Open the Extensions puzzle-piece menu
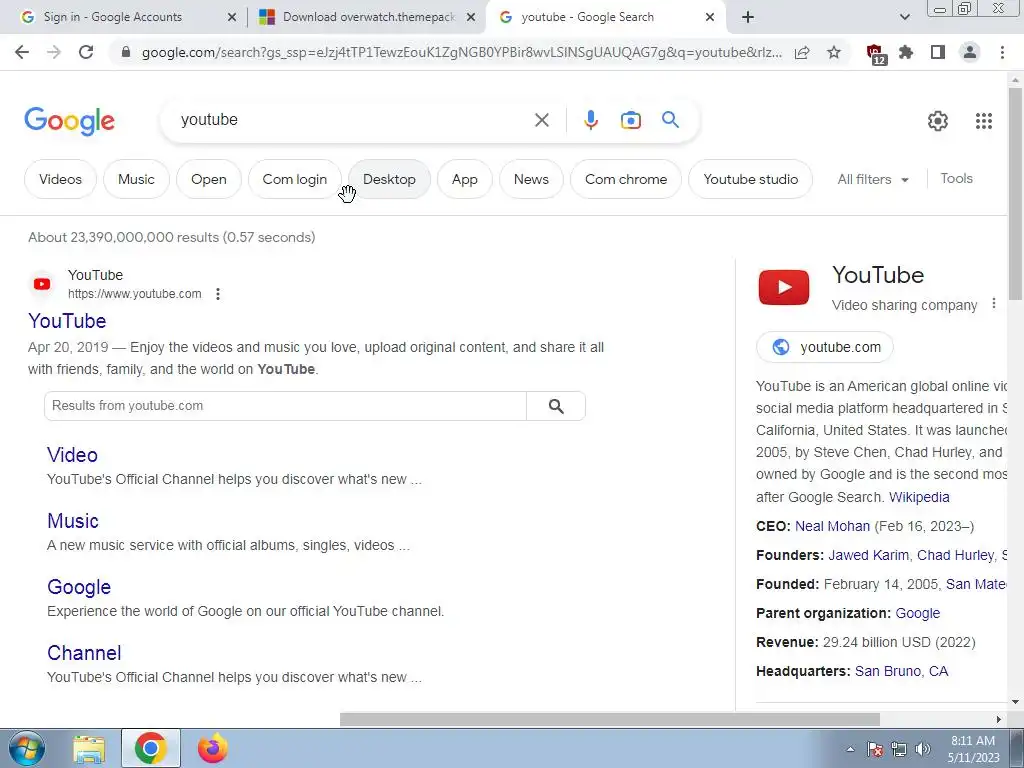This screenshot has height=768, width=1024. tap(906, 52)
